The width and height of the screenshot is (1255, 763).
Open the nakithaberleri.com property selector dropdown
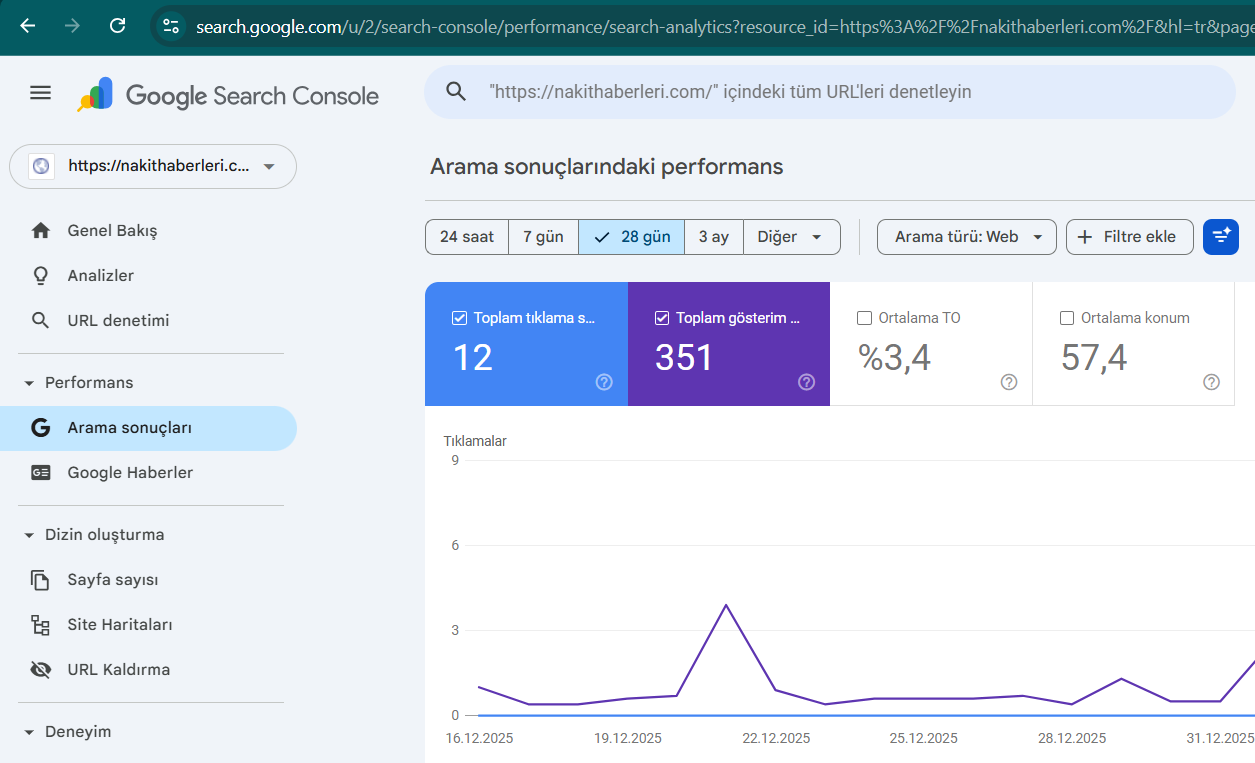click(x=153, y=166)
